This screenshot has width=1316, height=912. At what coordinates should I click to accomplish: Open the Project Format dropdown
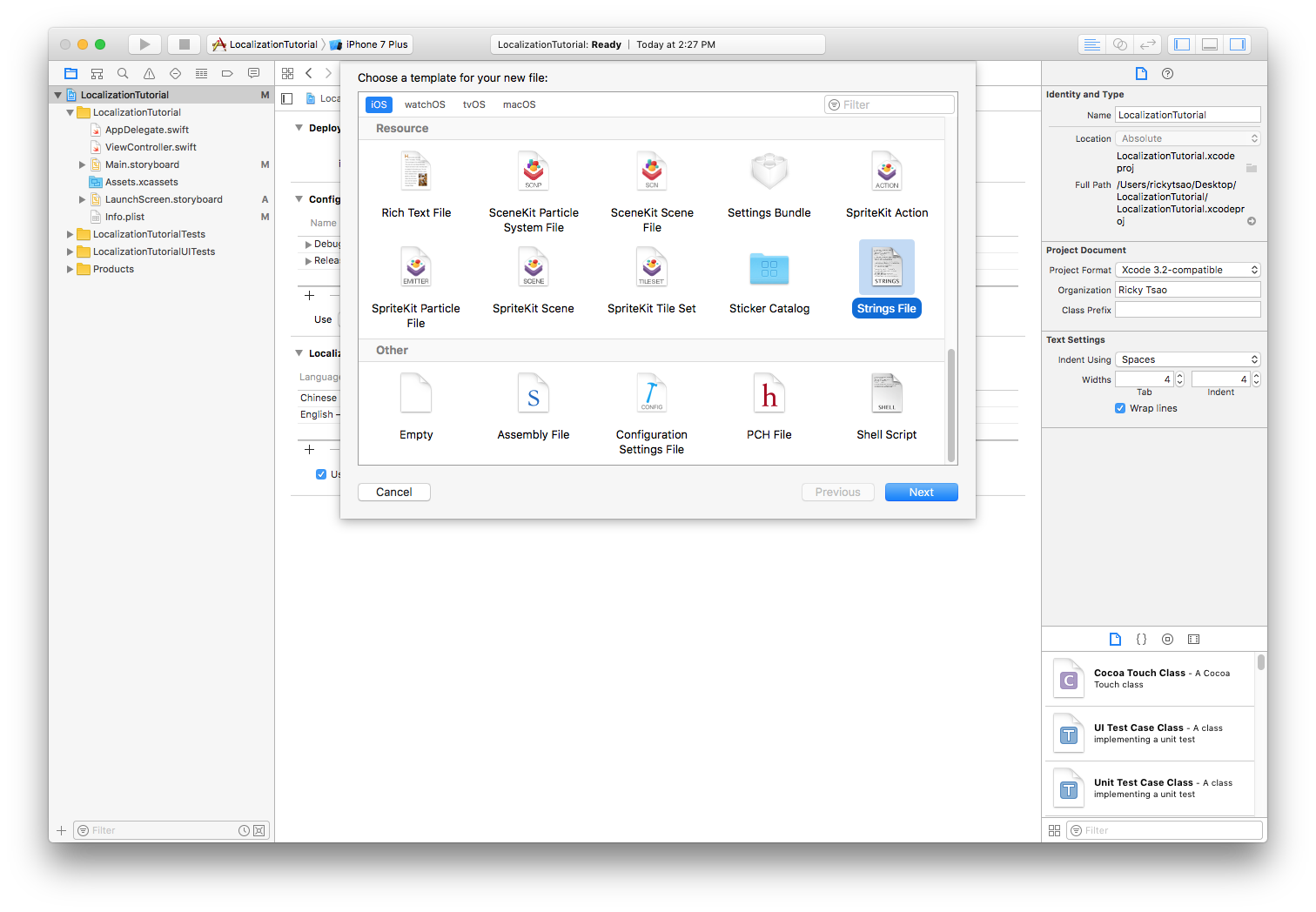pyautogui.click(x=1188, y=270)
